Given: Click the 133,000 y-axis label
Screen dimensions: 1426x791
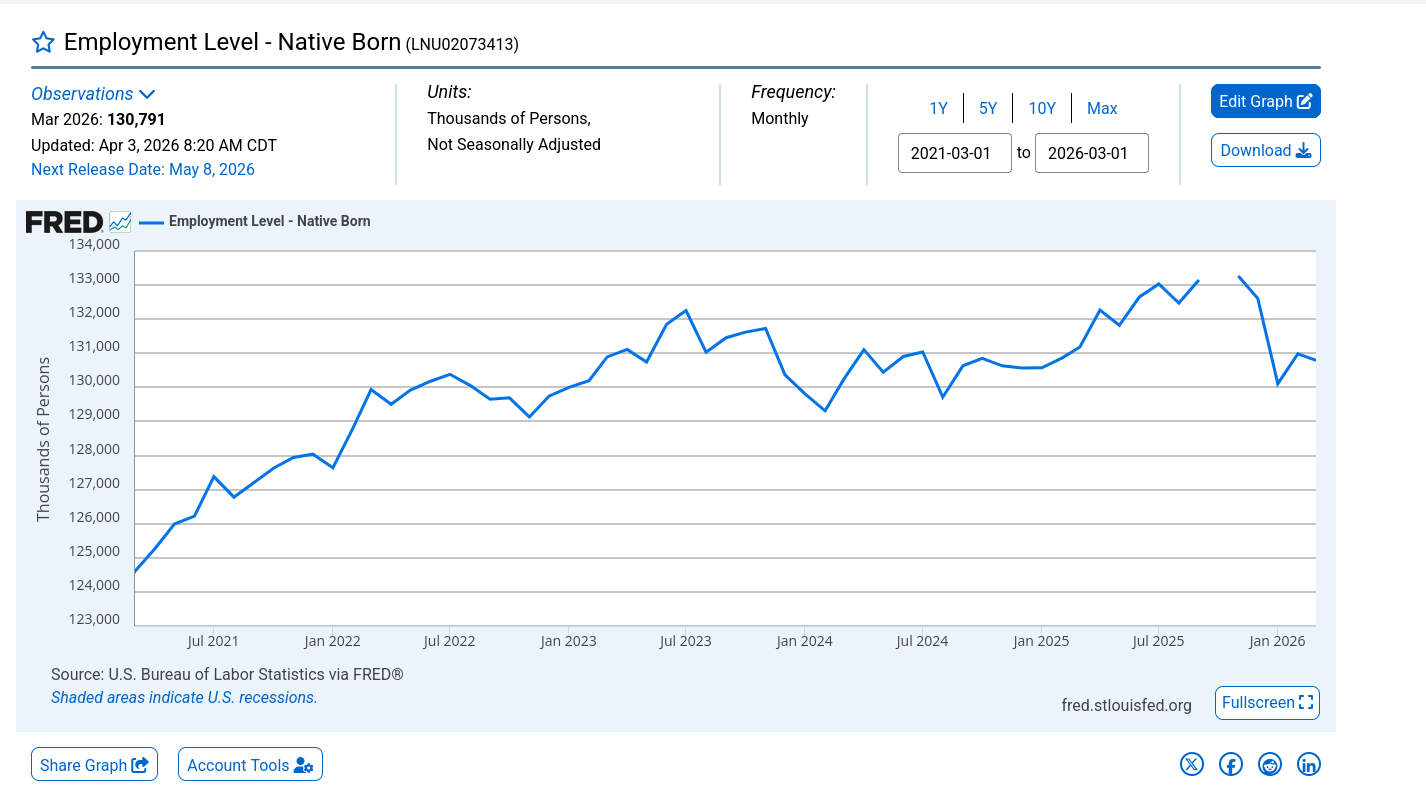Looking at the screenshot, I should [x=94, y=279].
